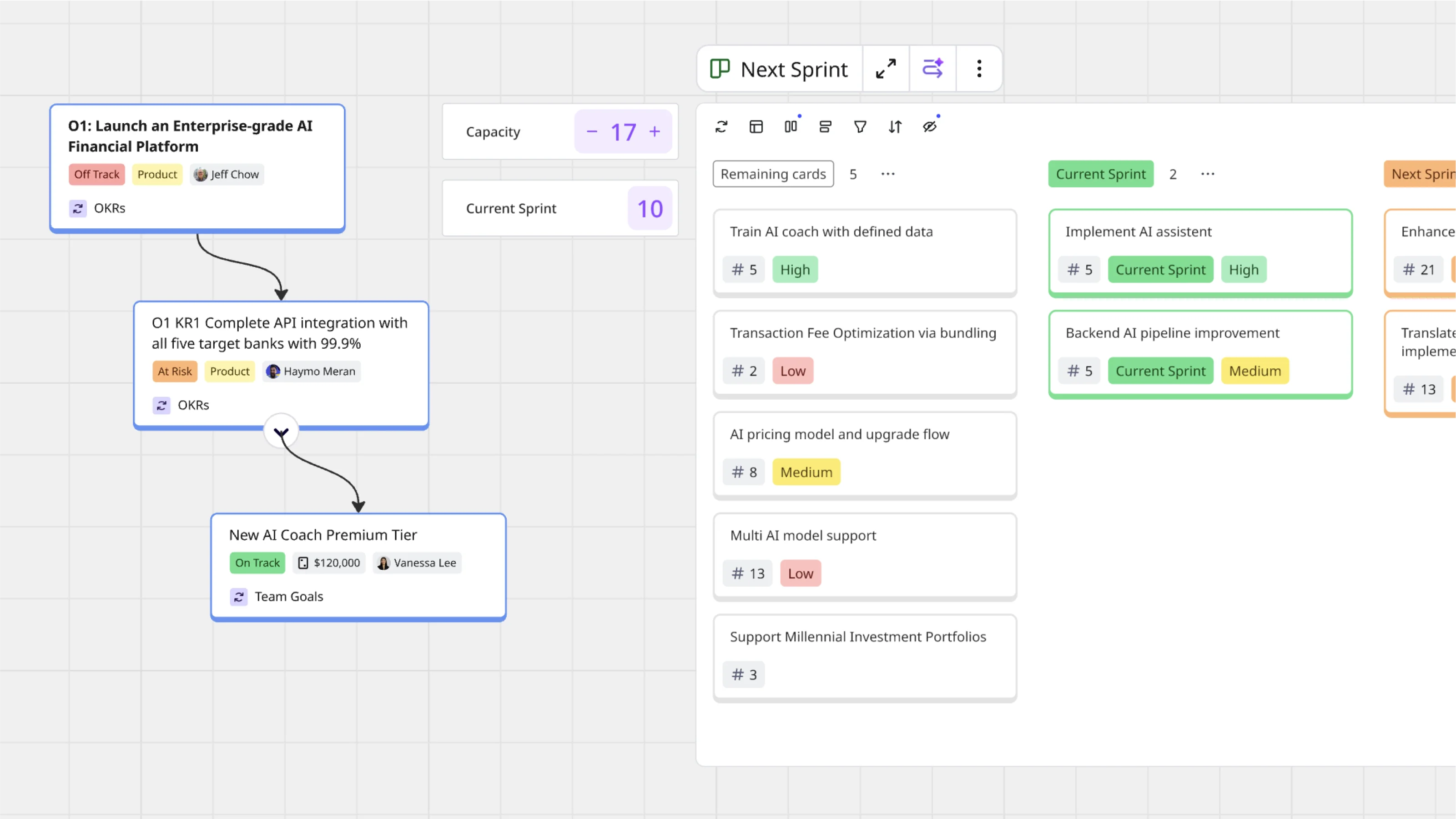Click the OKRs sync icon on O1 card
The image size is (1456, 819).
point(78,209)
